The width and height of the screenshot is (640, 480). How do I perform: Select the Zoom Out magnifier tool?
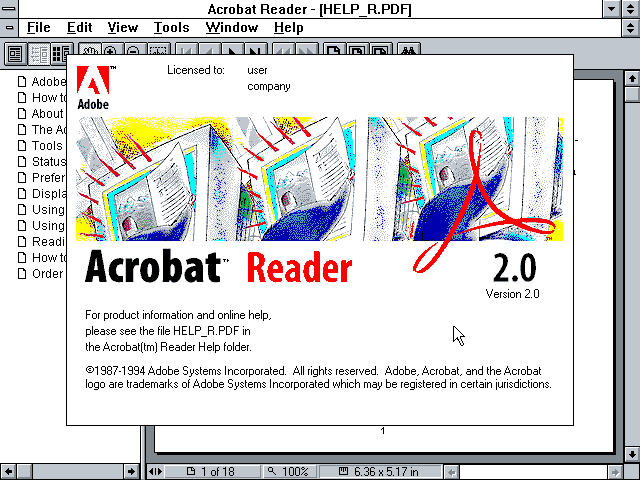tap(132, 53)
